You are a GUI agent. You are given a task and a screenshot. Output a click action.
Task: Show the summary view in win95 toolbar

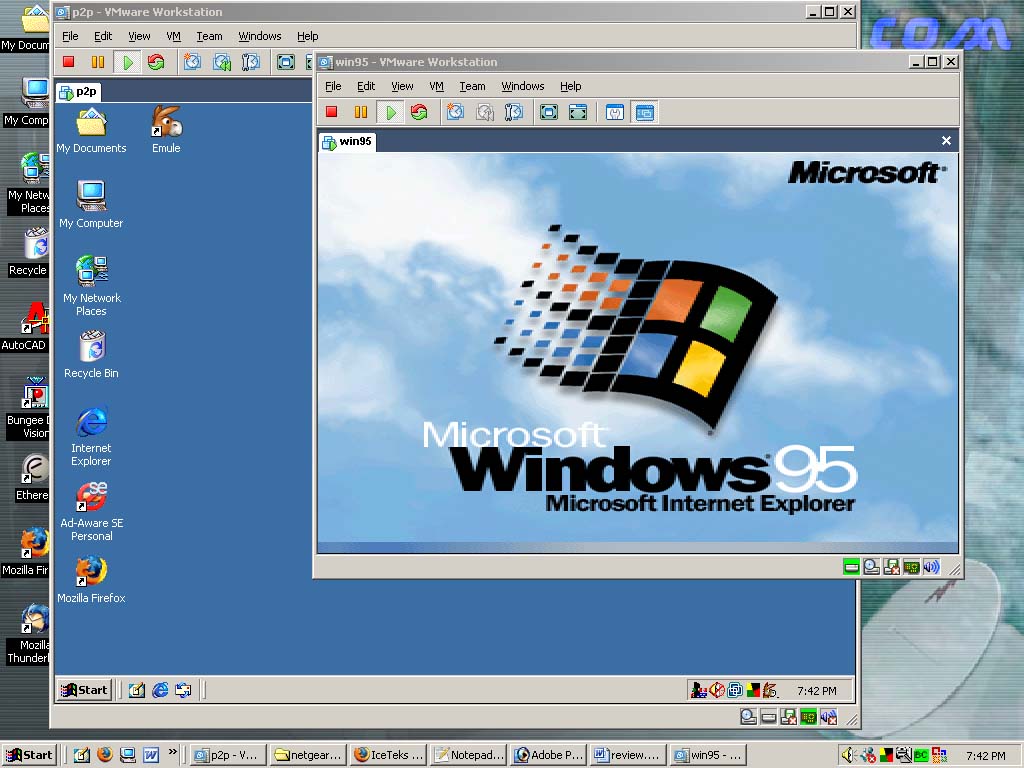615,112
